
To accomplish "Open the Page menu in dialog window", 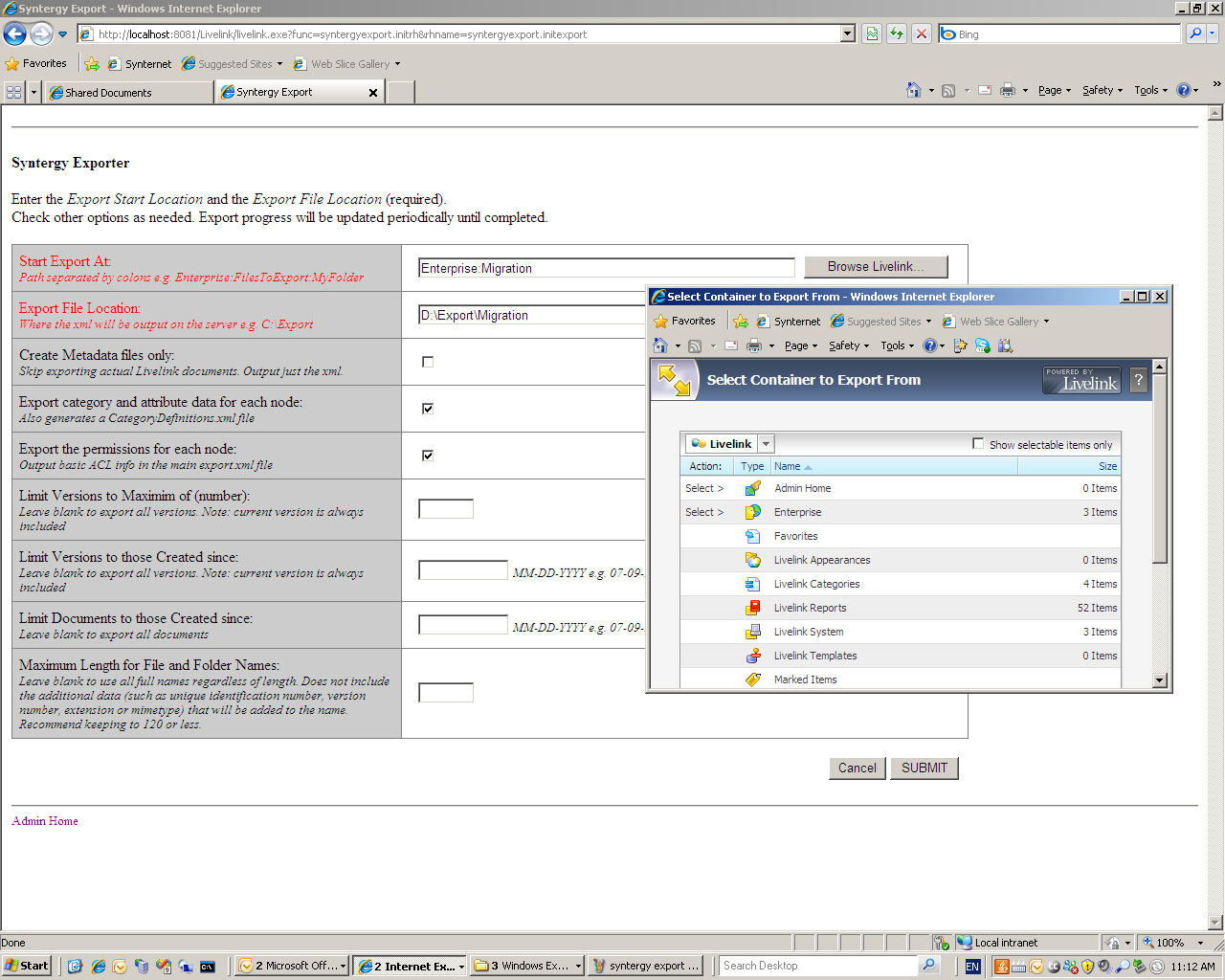I will pyautogui.click(x=801, y=345).
